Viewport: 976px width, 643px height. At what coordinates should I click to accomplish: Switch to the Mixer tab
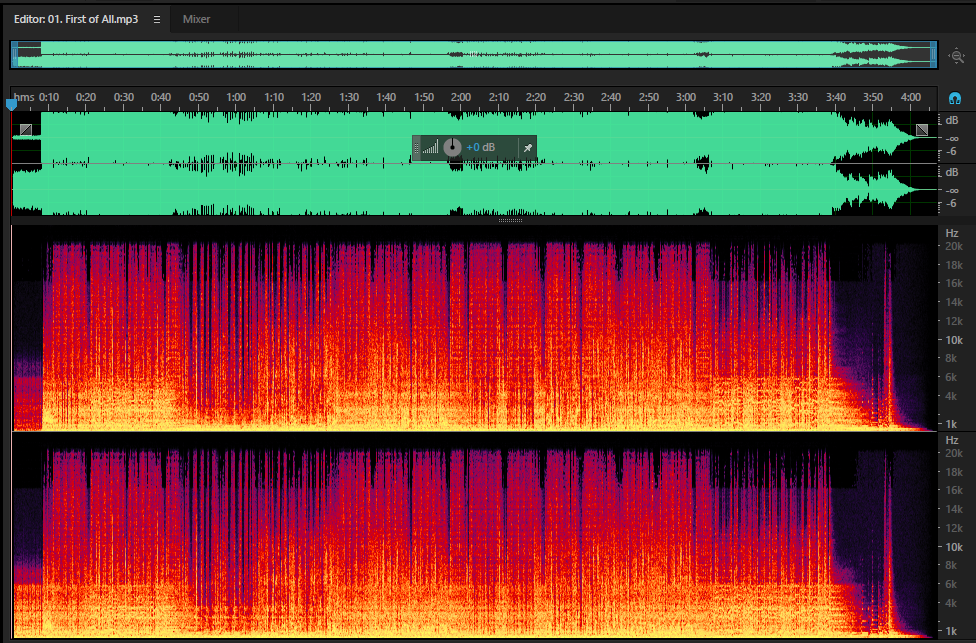coord(196,19)
